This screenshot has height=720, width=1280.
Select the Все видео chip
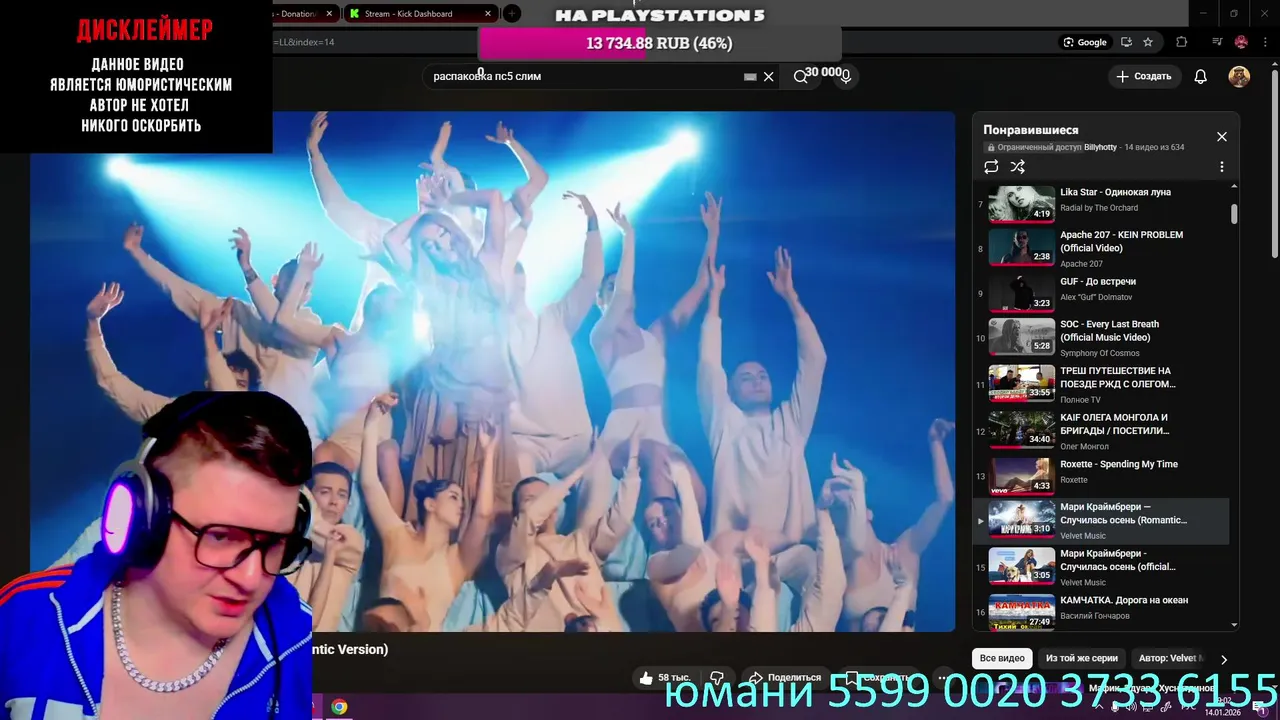pyautogui.click(x=1002, y=658)
